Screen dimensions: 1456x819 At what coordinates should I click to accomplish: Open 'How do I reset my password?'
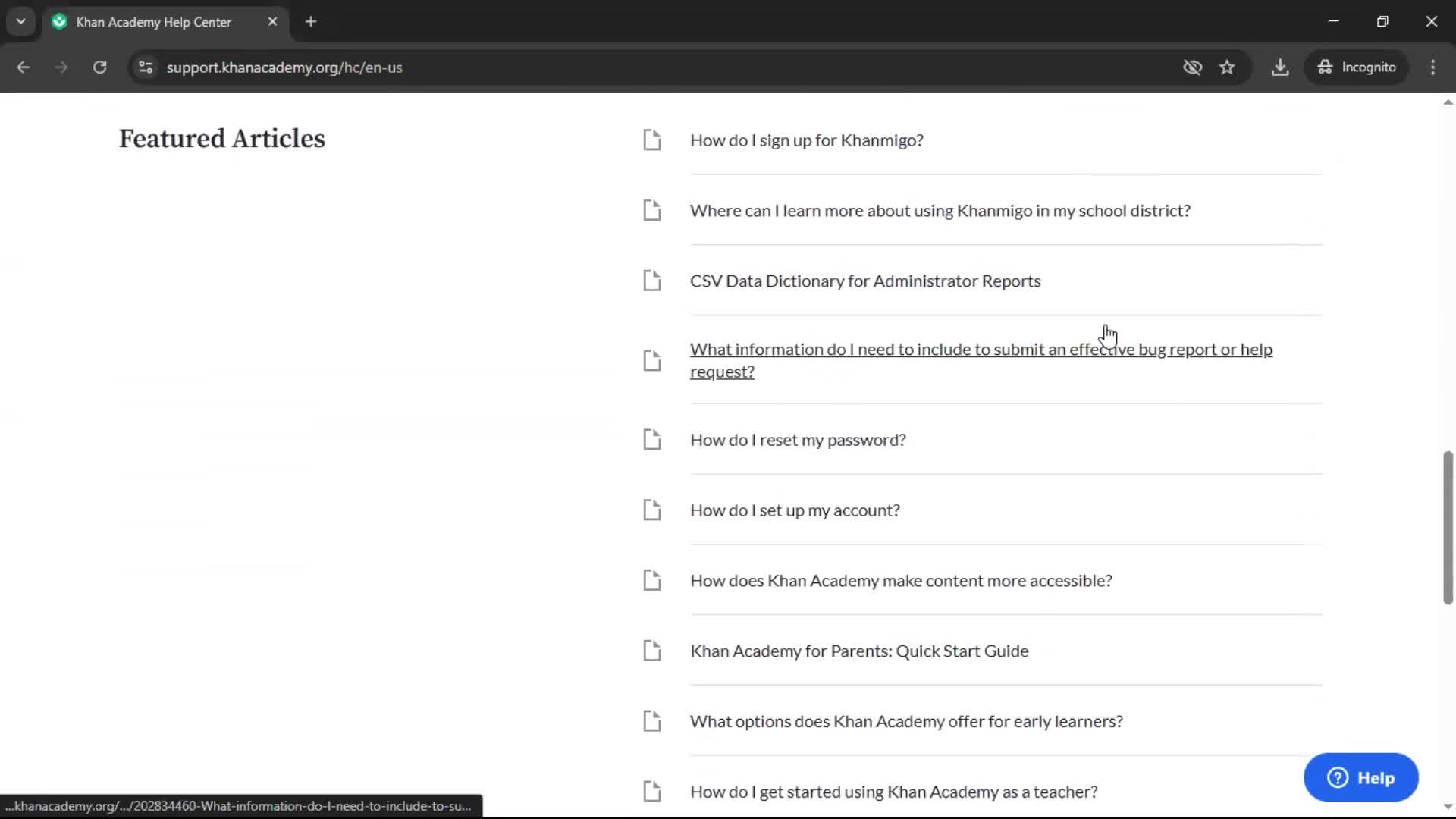[798, 440]
